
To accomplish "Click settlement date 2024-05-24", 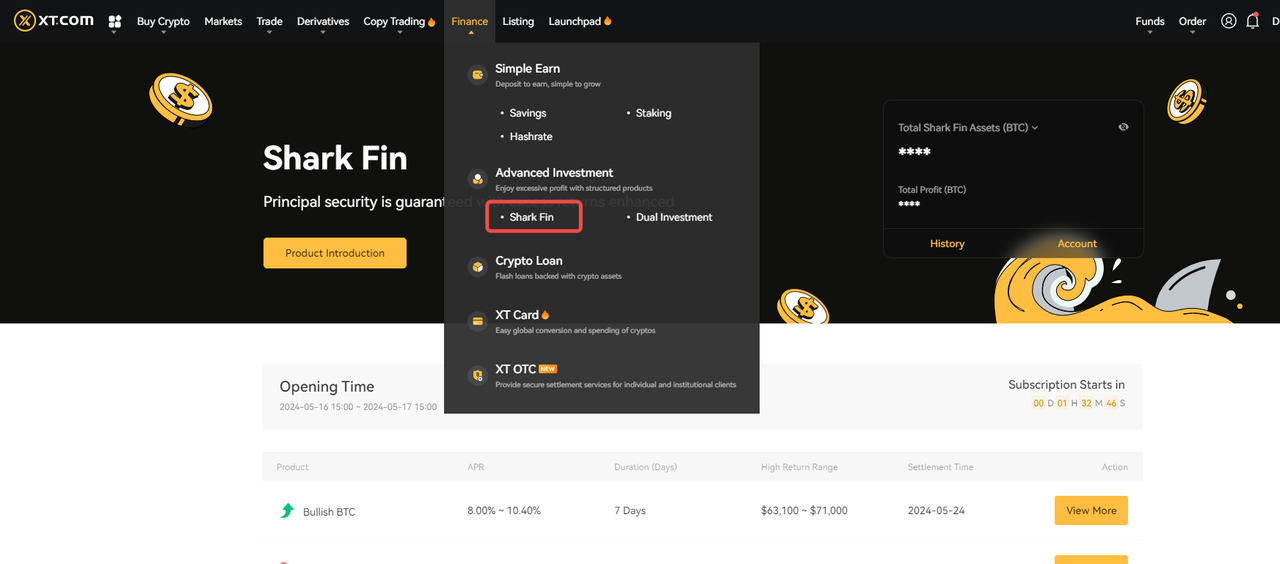I will (936, 510).
